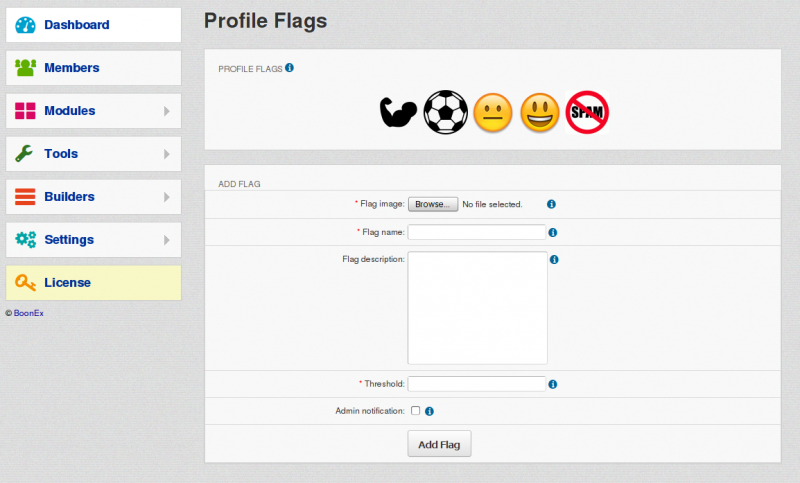
Task: Open the Dashboard menu item
Action: [x=93, y=24]
